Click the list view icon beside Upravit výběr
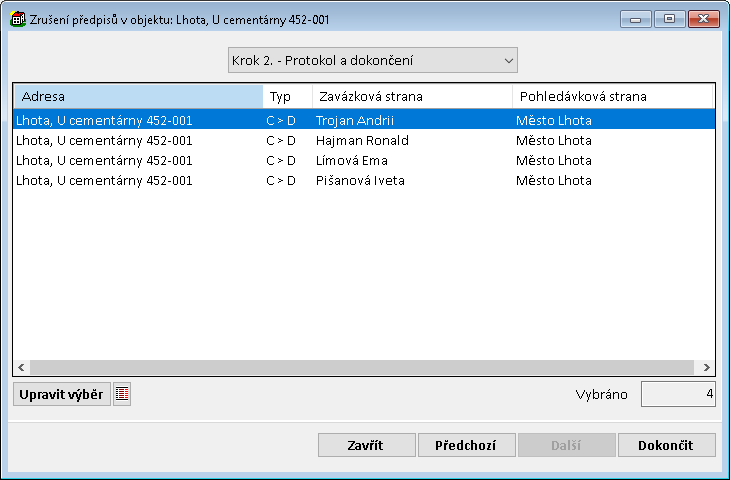Viewport: 730px width, 480px height. 122,394
